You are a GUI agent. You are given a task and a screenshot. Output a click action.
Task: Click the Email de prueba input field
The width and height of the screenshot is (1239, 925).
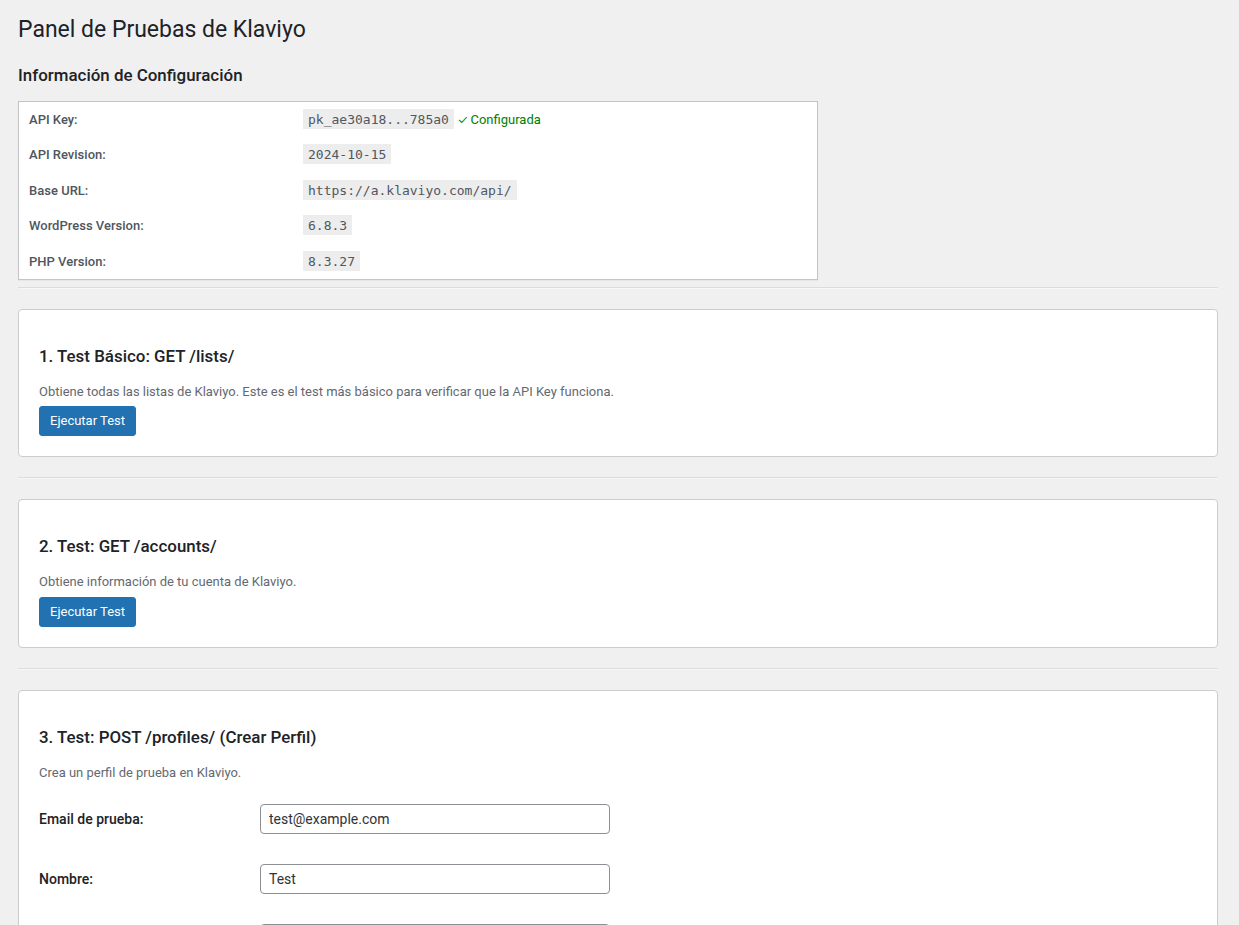[x=434, y=818]
